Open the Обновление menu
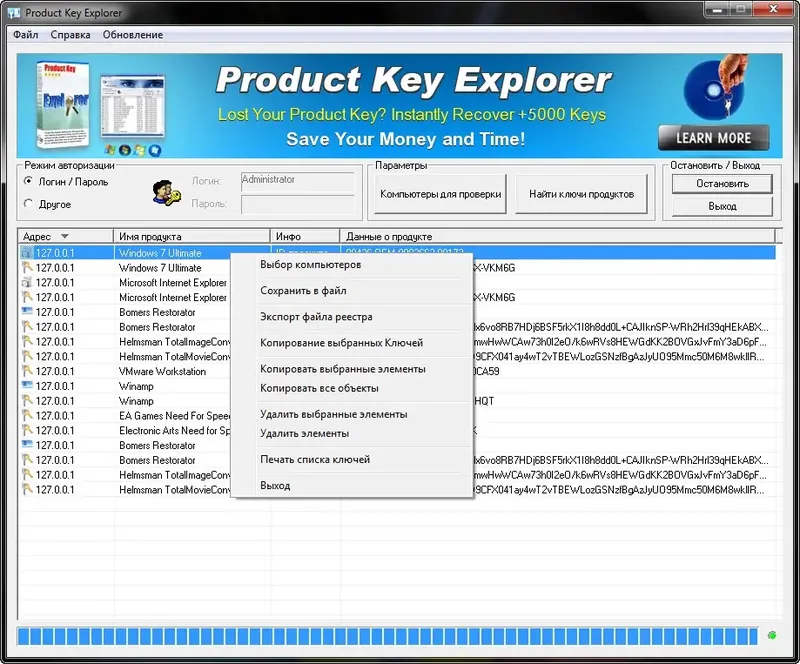This screenshot has height=664, width=800. click(x=133, y=33)
